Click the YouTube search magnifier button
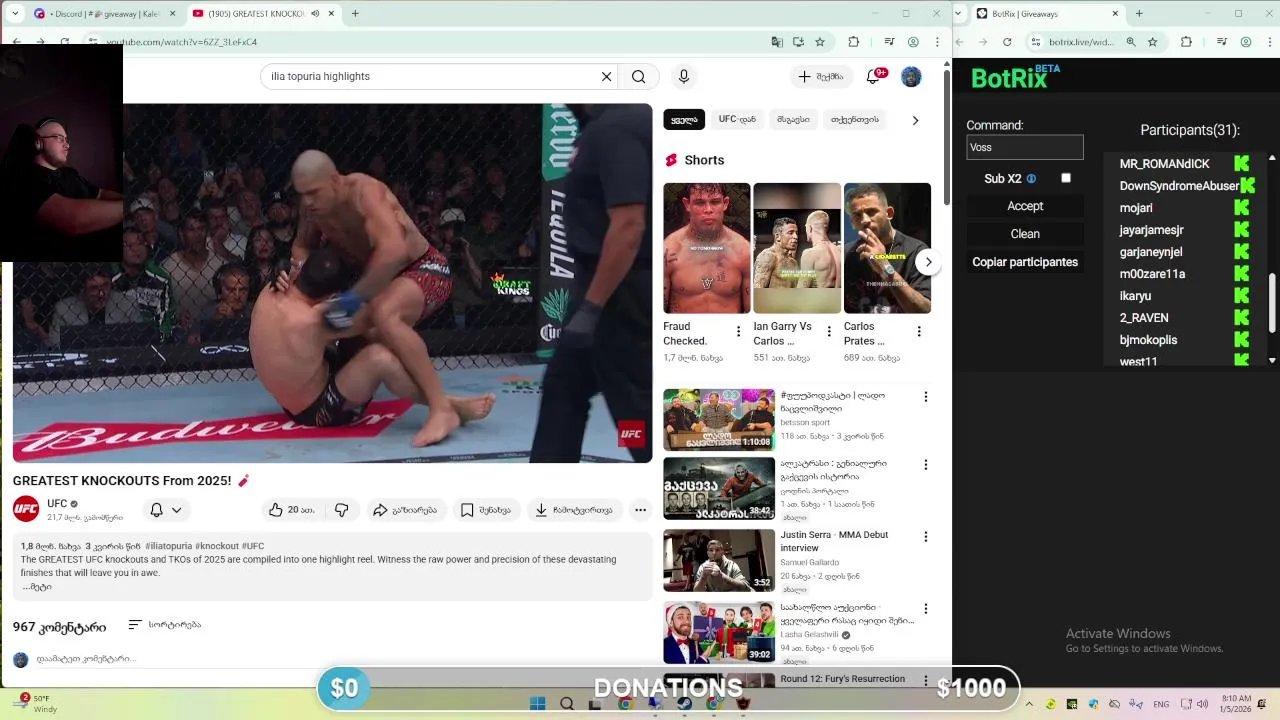The image size is (1280, 720). [x=638, y=76]
